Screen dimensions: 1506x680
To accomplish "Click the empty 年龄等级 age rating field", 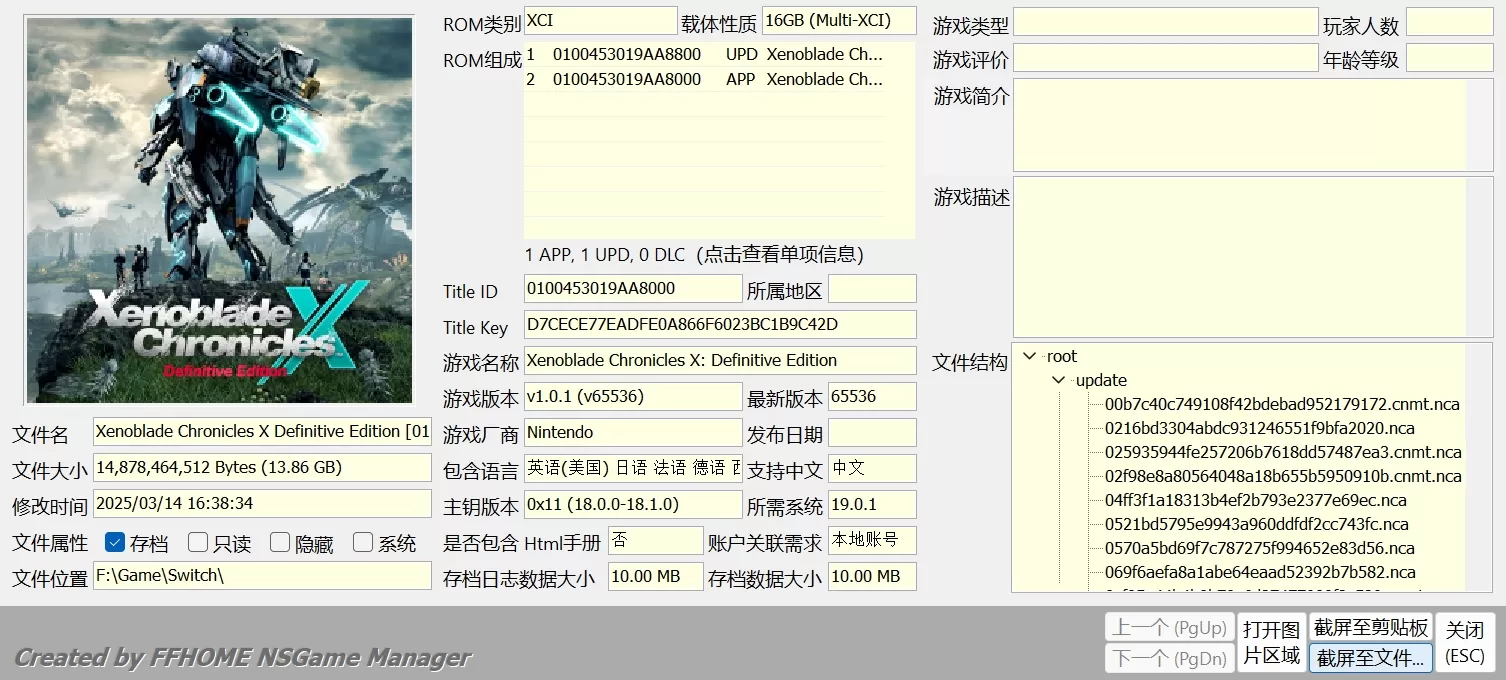I will [x=1450, y=58].
